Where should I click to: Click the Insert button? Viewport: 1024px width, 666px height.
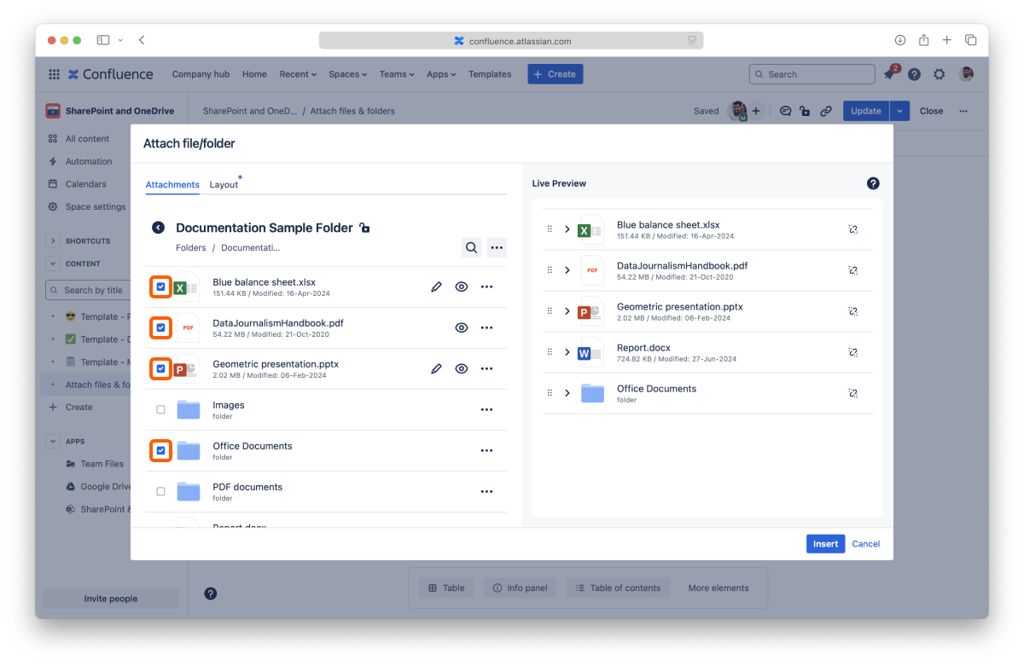pos(825,544)
